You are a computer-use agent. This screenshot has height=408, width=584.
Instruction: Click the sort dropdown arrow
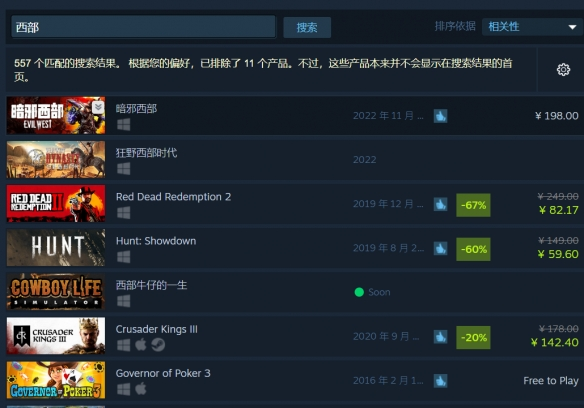[572, 27]
